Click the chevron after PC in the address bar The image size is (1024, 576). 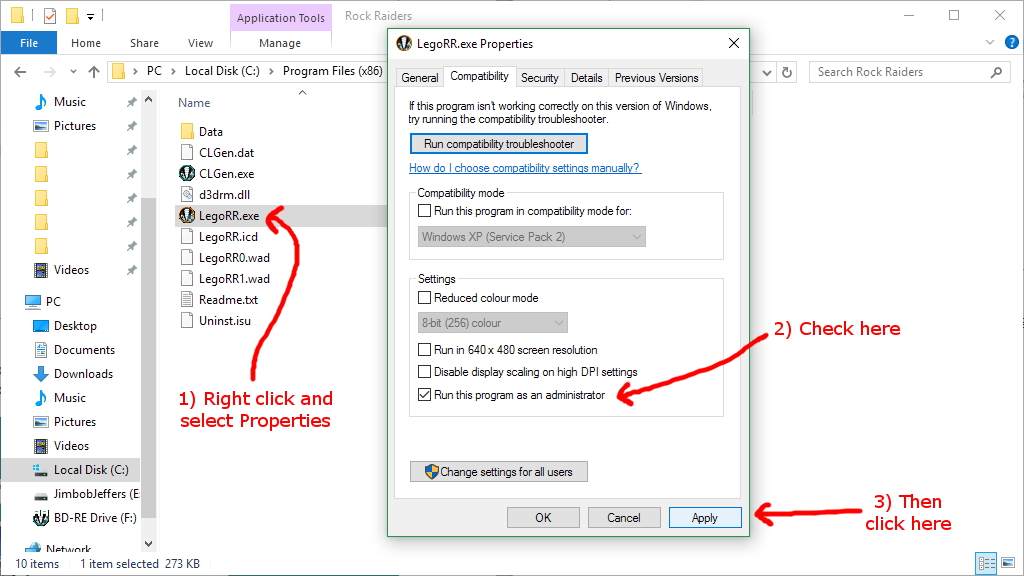(x=173, y=71)
